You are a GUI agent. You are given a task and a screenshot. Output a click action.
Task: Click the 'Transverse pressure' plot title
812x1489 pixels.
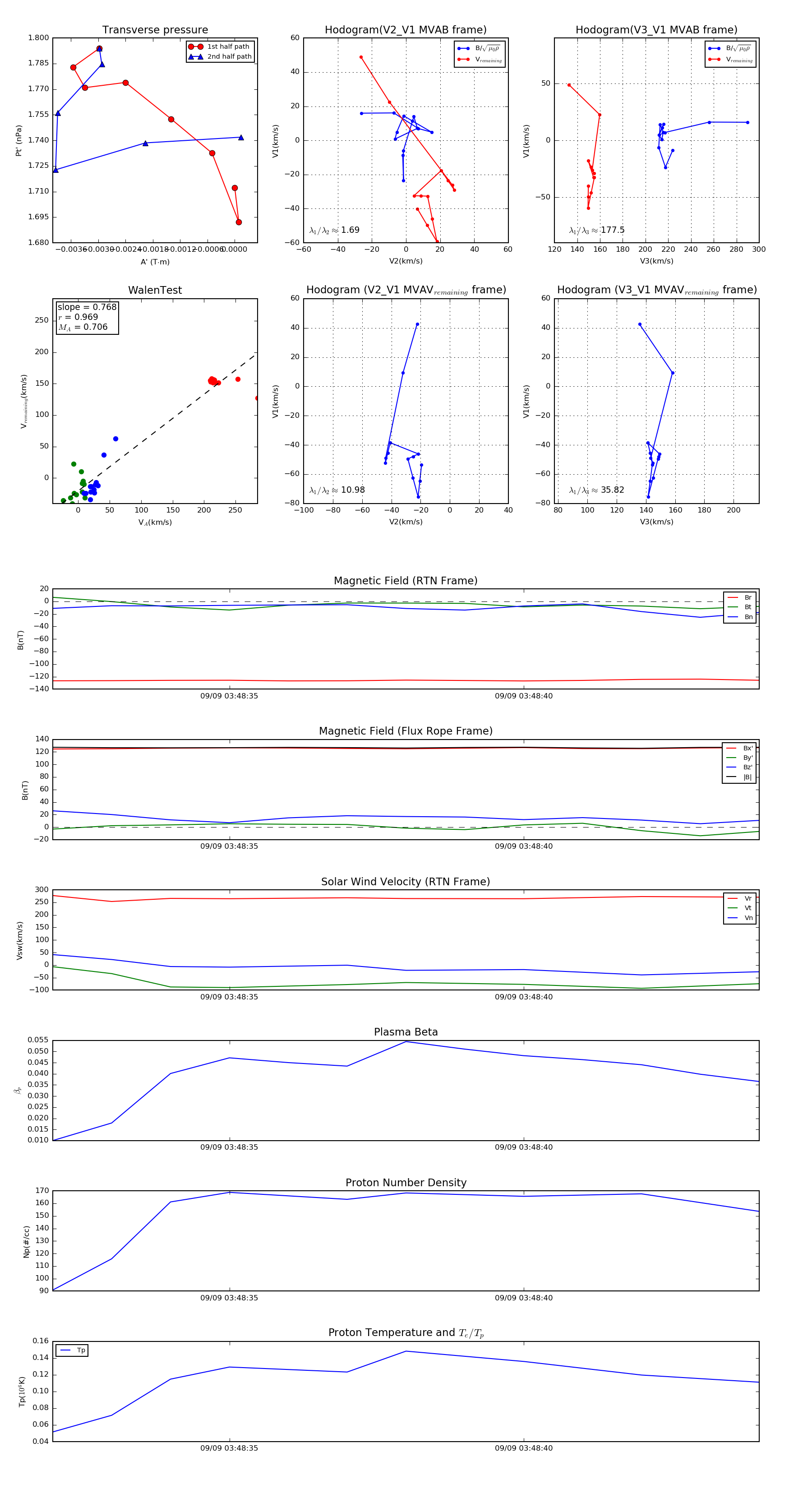[x=155, y=30]
